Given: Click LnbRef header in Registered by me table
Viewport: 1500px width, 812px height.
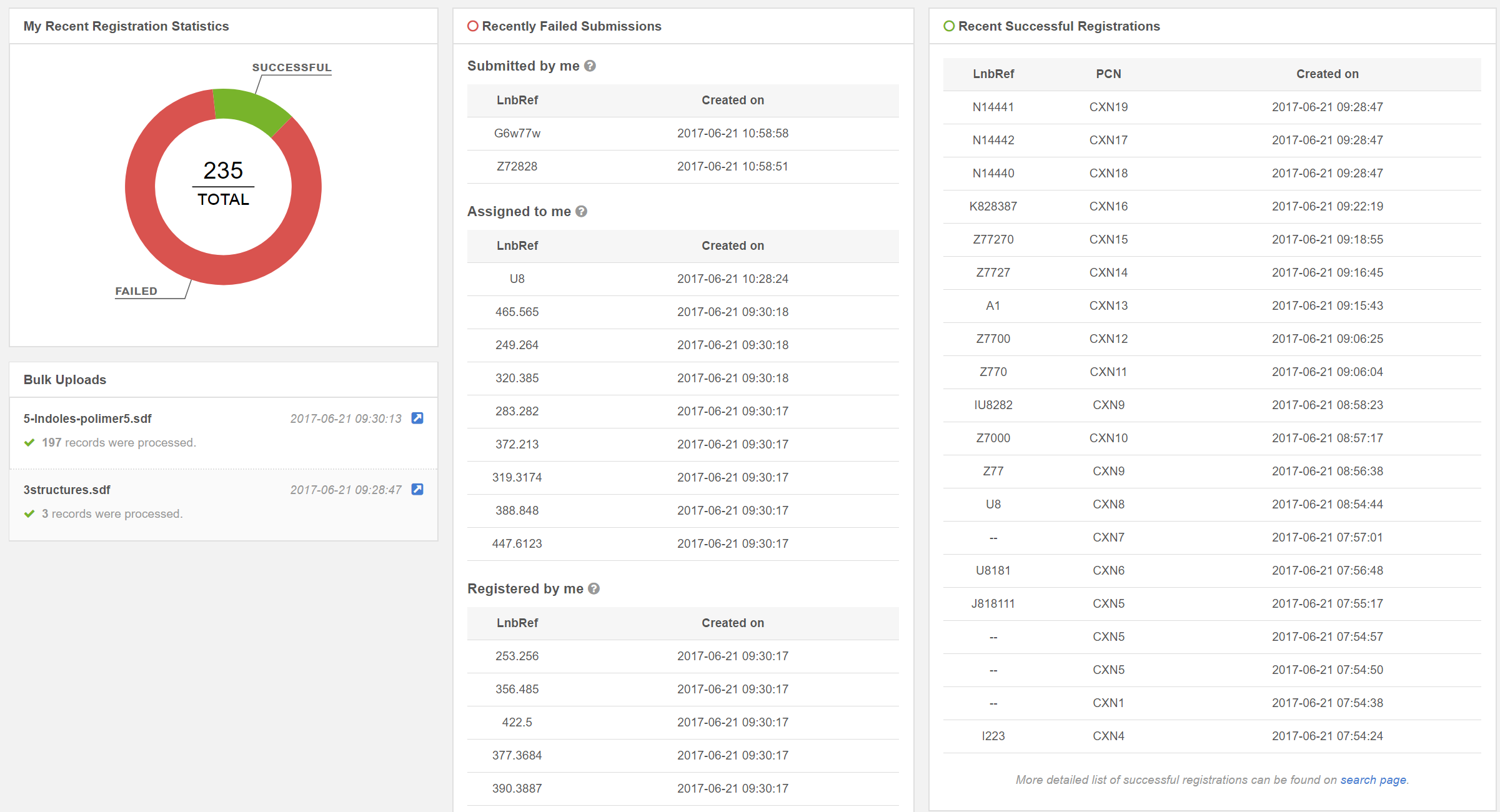Looking at the screenshot, I should [x=517, y=623].
